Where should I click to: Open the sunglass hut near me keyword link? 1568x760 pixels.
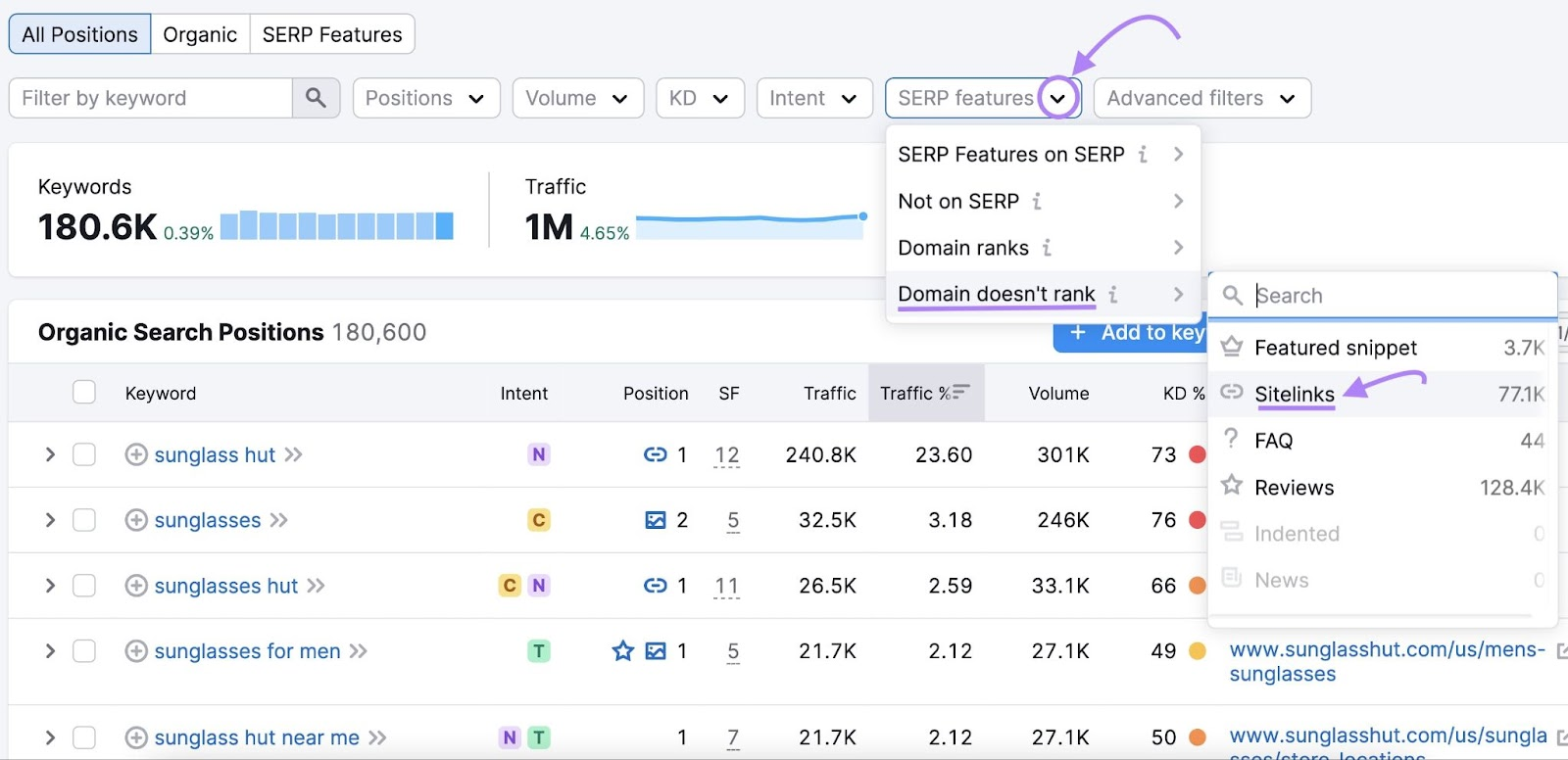257,737
